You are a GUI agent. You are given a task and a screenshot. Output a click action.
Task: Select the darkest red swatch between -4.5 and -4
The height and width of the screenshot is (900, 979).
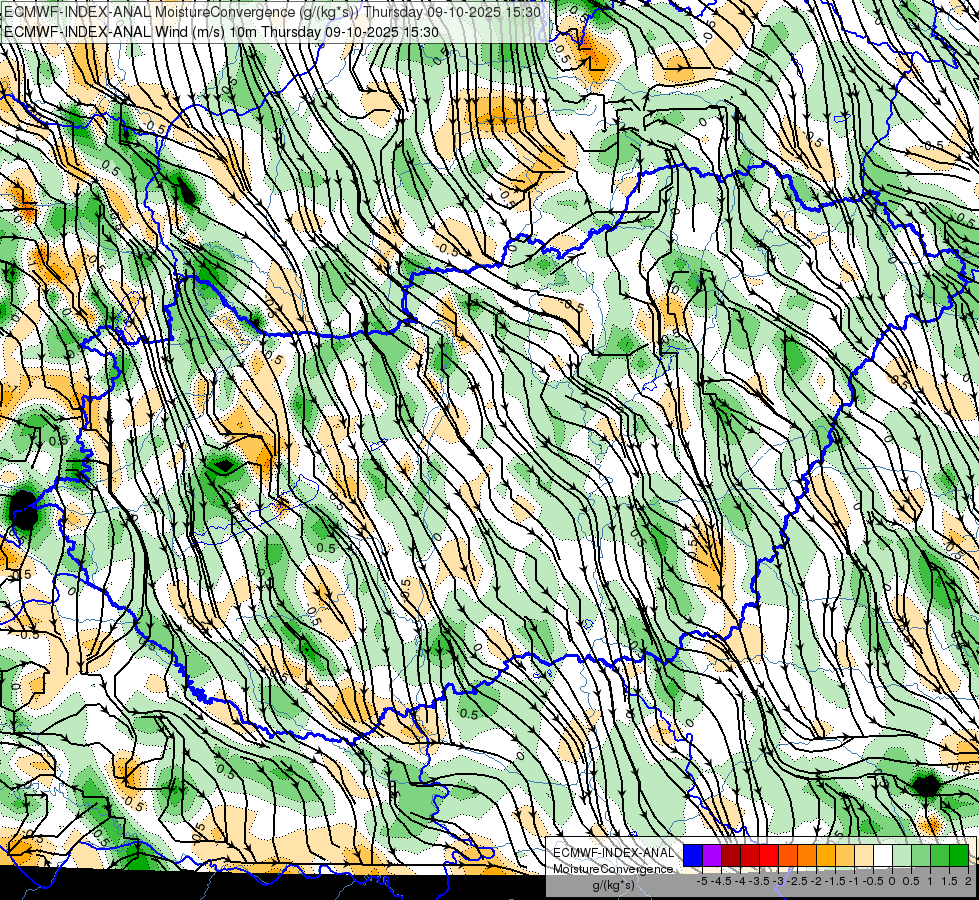pos(731,855)
